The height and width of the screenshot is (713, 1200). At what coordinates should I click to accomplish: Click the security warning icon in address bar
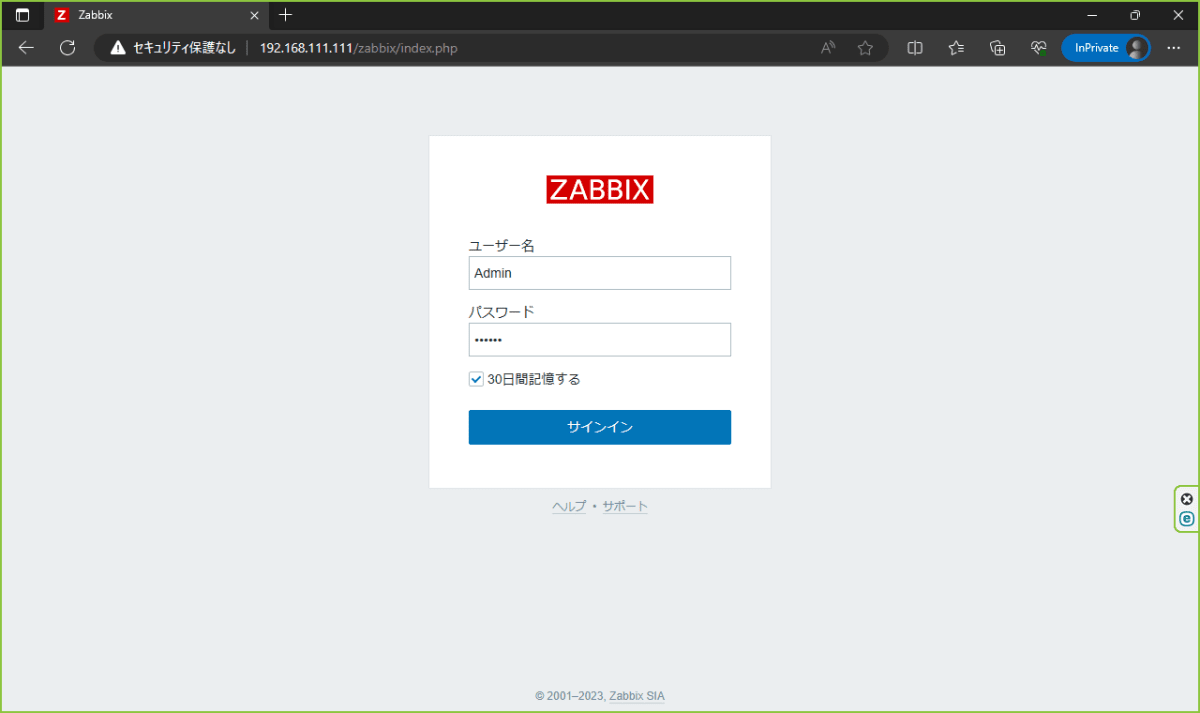(x=118, y=47)
